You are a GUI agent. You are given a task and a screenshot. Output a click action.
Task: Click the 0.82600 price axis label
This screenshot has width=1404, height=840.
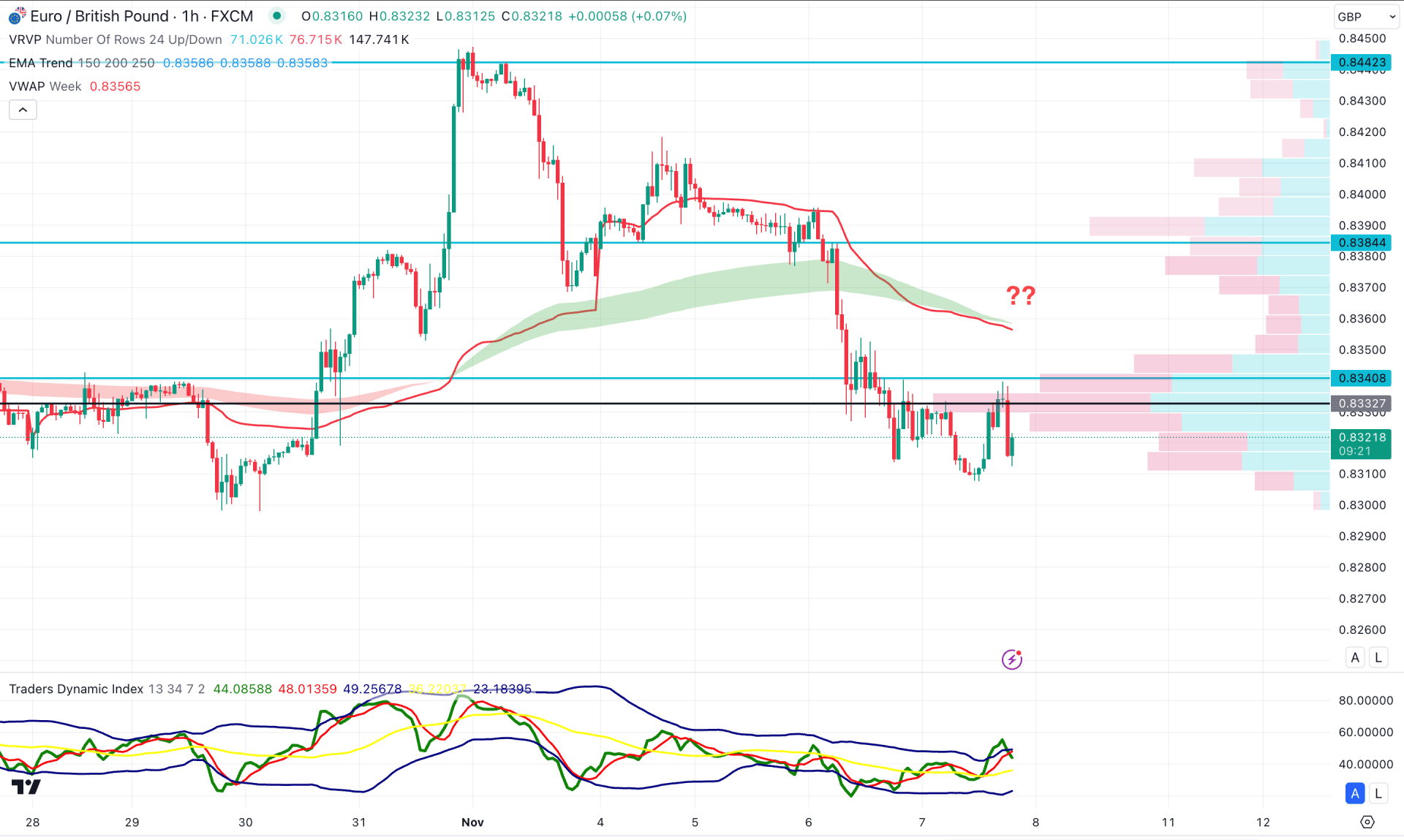(x=1362, y=629)
